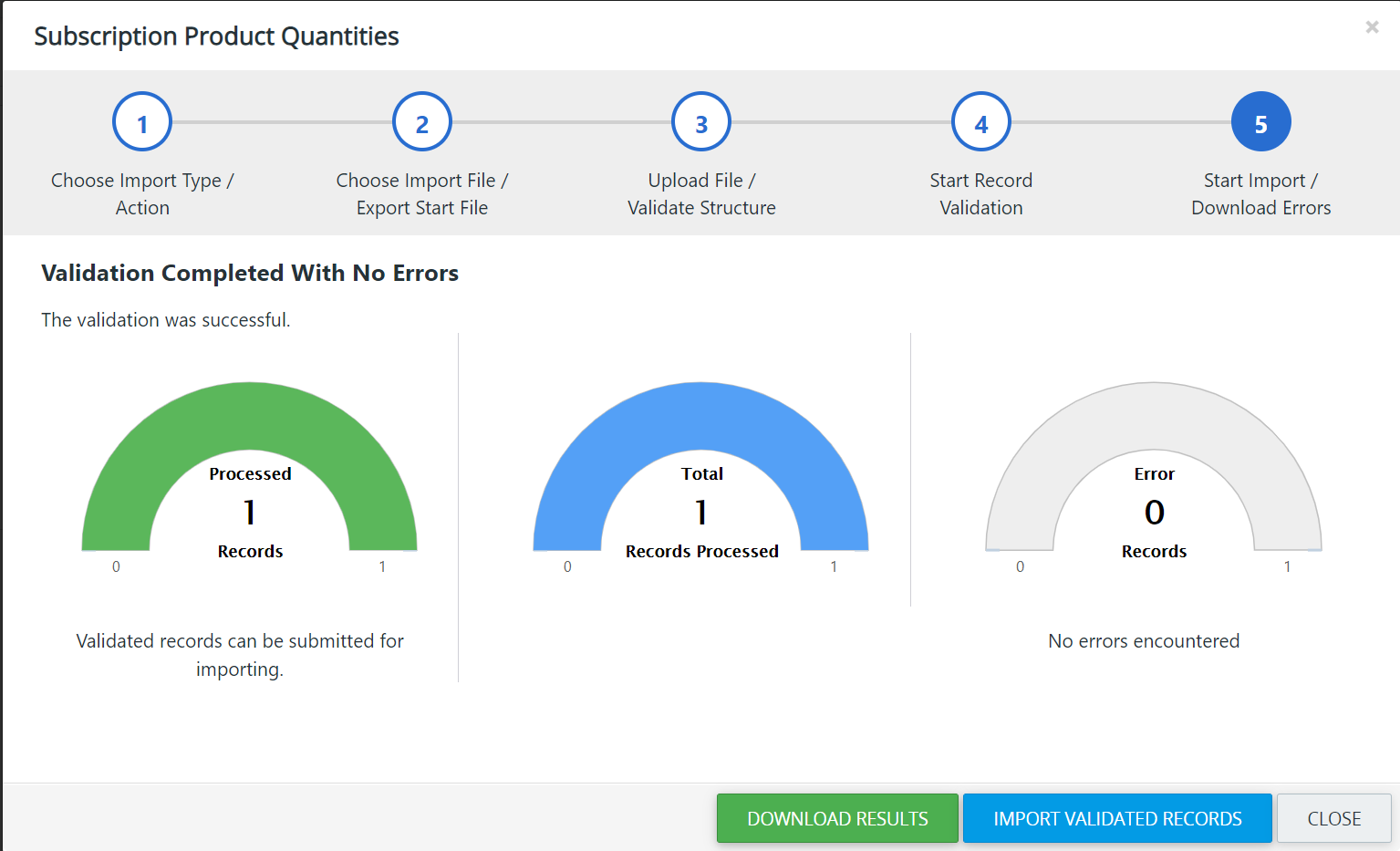Go to step 3 circle icon
1400x851 pixels.
click(x=701, y=122)
